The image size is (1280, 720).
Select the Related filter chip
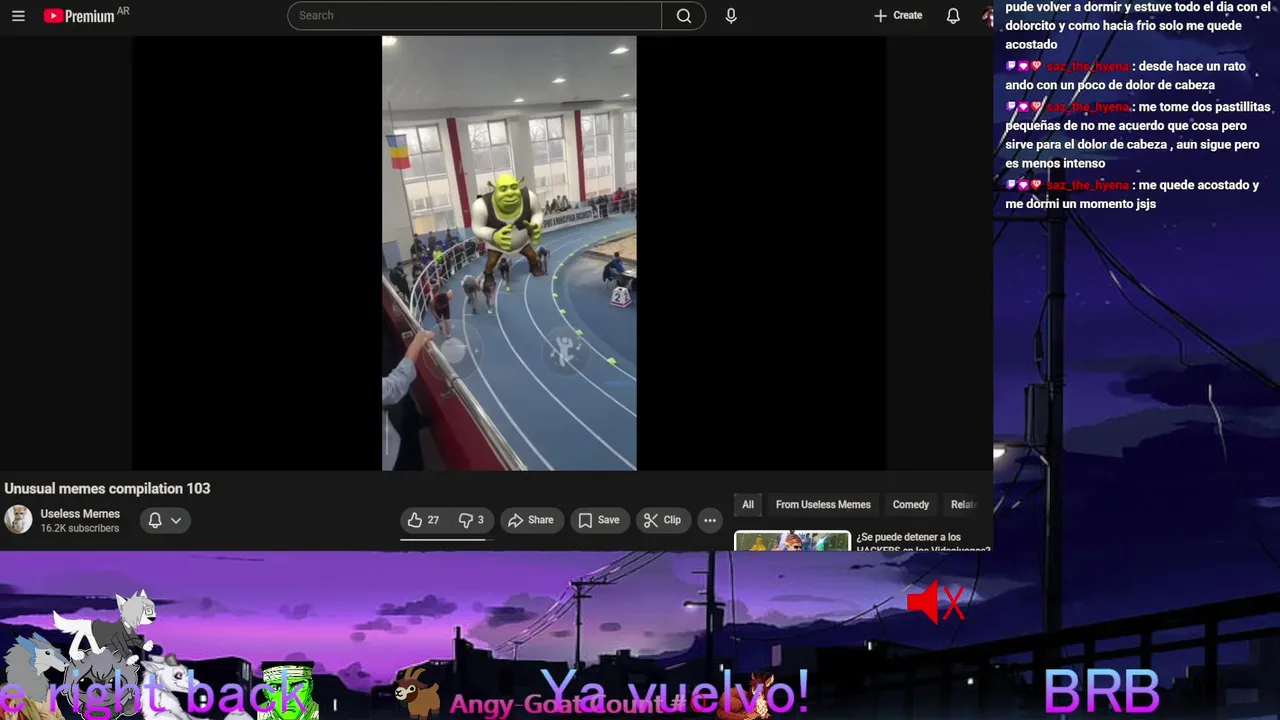[x=963, y=505]
